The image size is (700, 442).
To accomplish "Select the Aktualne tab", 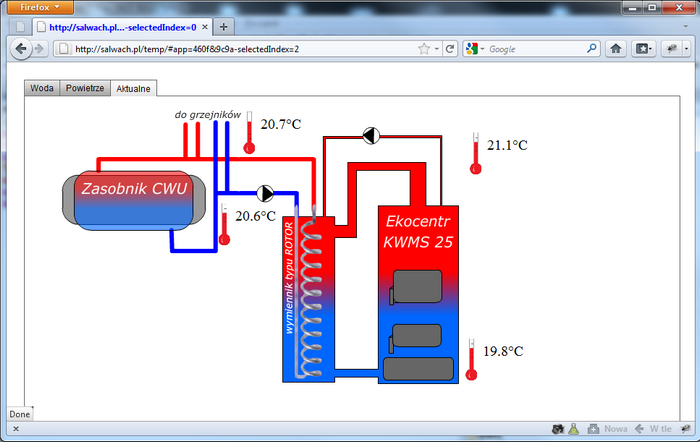I will point(133,88).
